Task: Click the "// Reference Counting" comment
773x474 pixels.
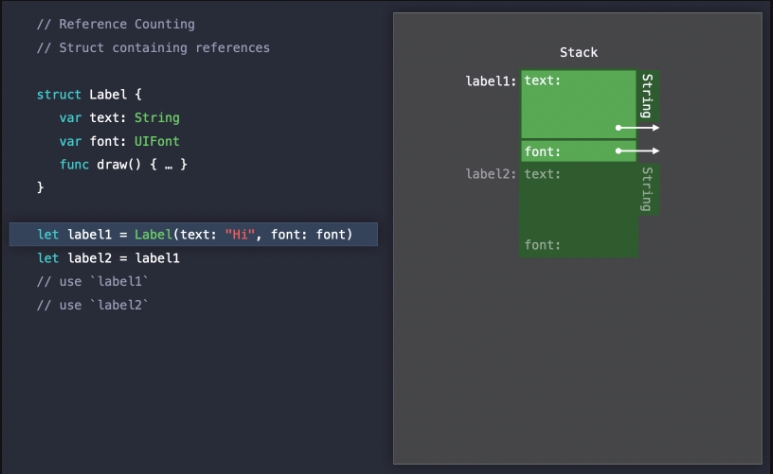Action: (x=116, y=24)
